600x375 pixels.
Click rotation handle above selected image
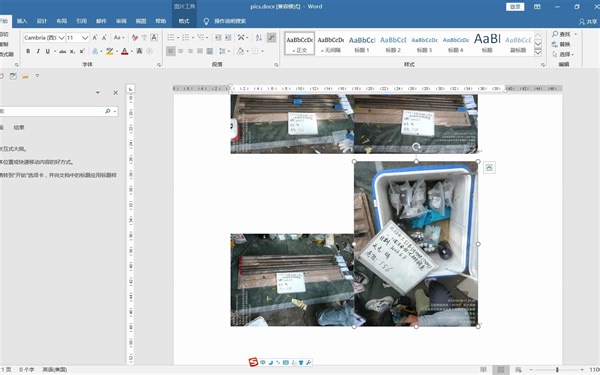416,147
